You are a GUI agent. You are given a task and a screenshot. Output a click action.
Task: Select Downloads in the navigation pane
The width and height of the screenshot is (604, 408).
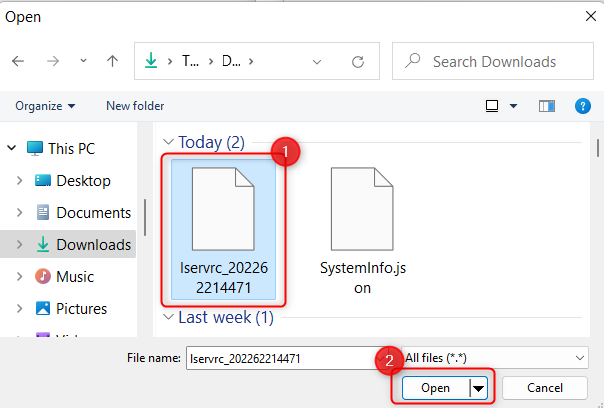pyautogui.click(x=93, y=245)
